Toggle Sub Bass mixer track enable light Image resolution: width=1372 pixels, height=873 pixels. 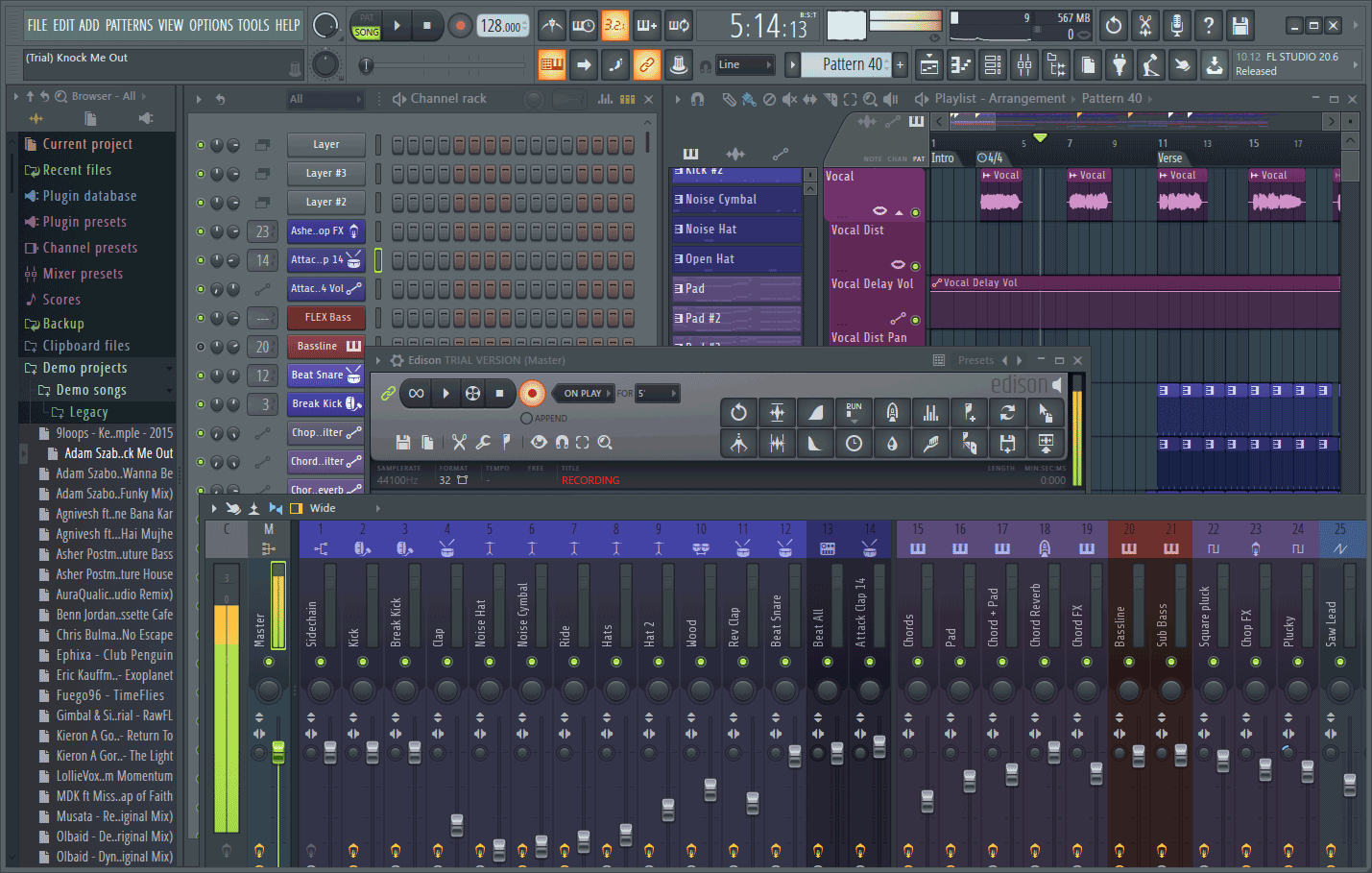click(x=1171, y=662)
